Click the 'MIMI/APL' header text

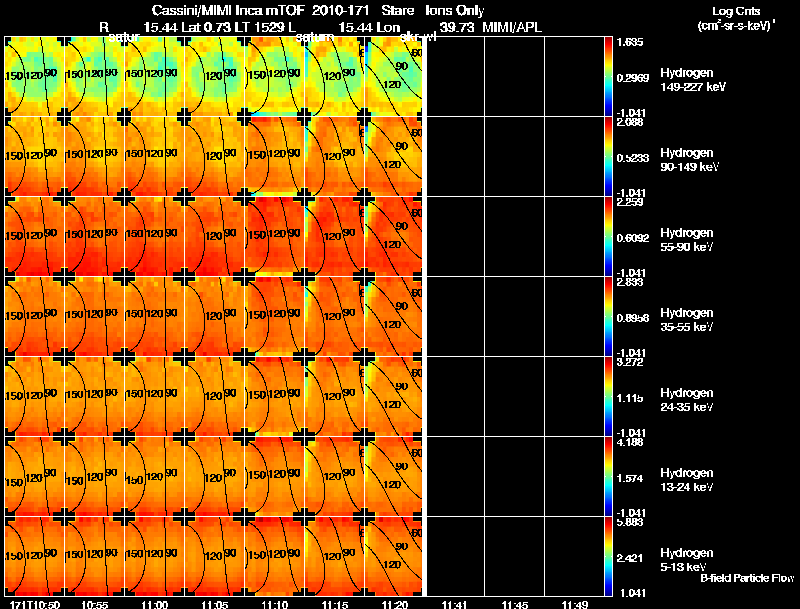click(512, 28)
